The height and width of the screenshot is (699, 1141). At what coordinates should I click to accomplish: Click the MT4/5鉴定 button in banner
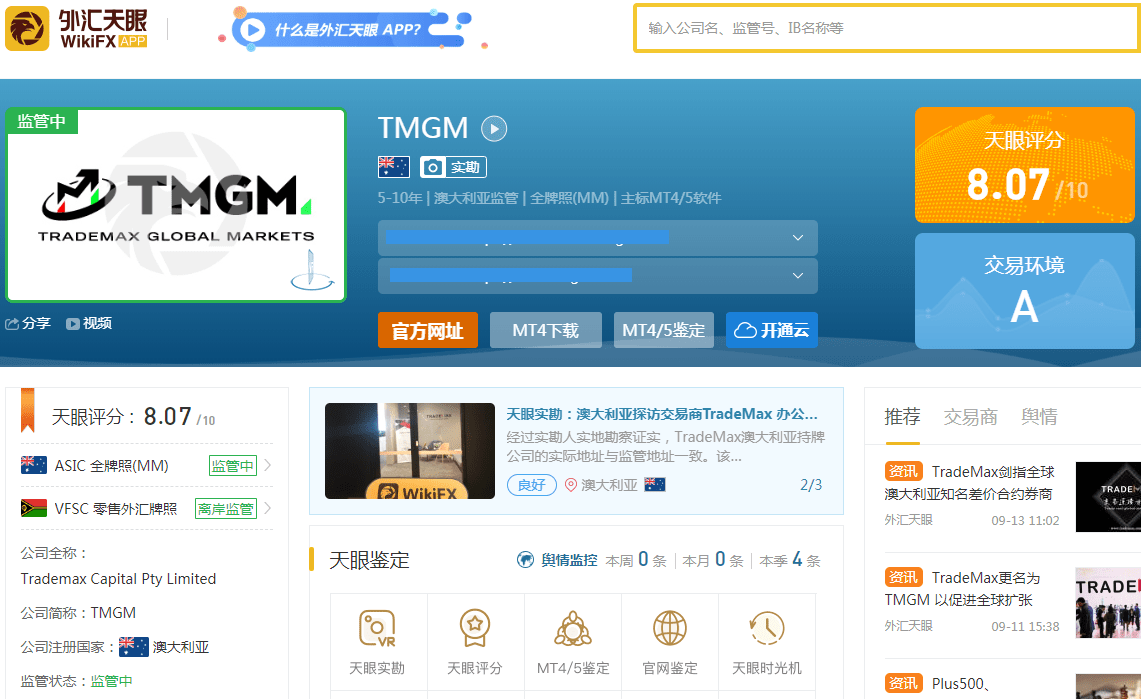(x=664, y=330)
